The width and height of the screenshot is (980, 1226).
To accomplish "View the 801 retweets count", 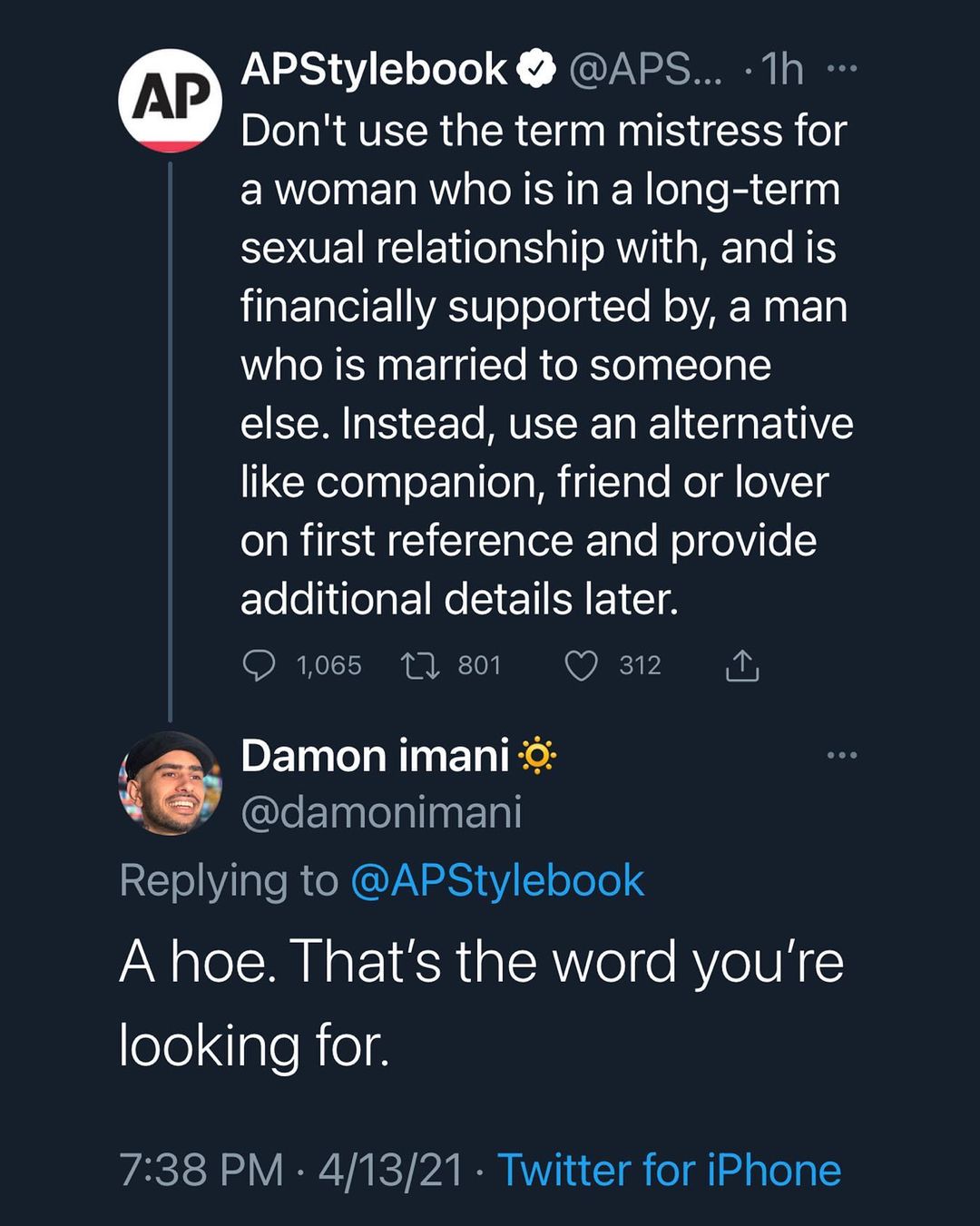I will [479, 666].
